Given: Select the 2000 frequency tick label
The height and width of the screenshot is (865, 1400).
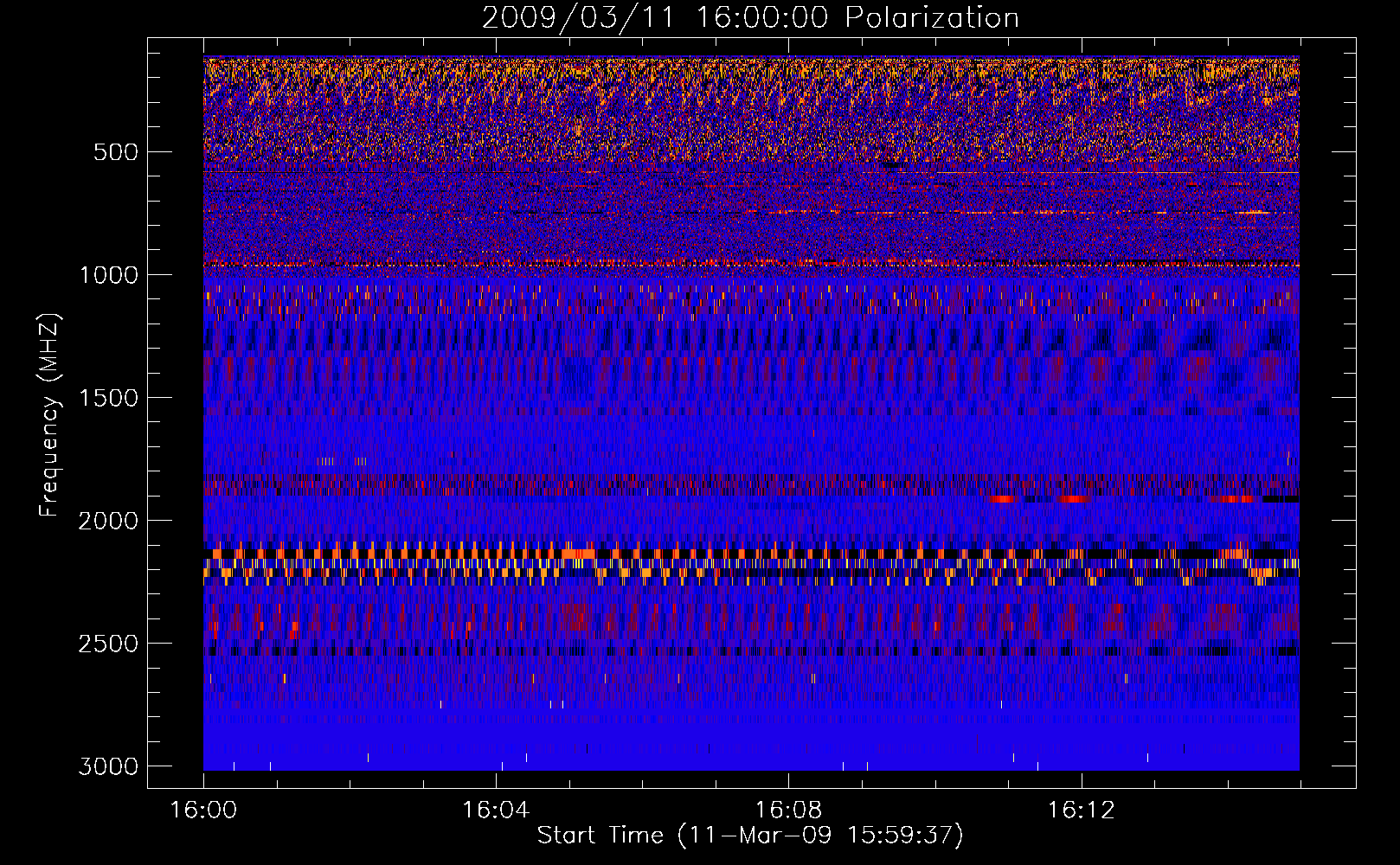Looking at the screenshot, I should pyautogui.click(x=108, y=521).
